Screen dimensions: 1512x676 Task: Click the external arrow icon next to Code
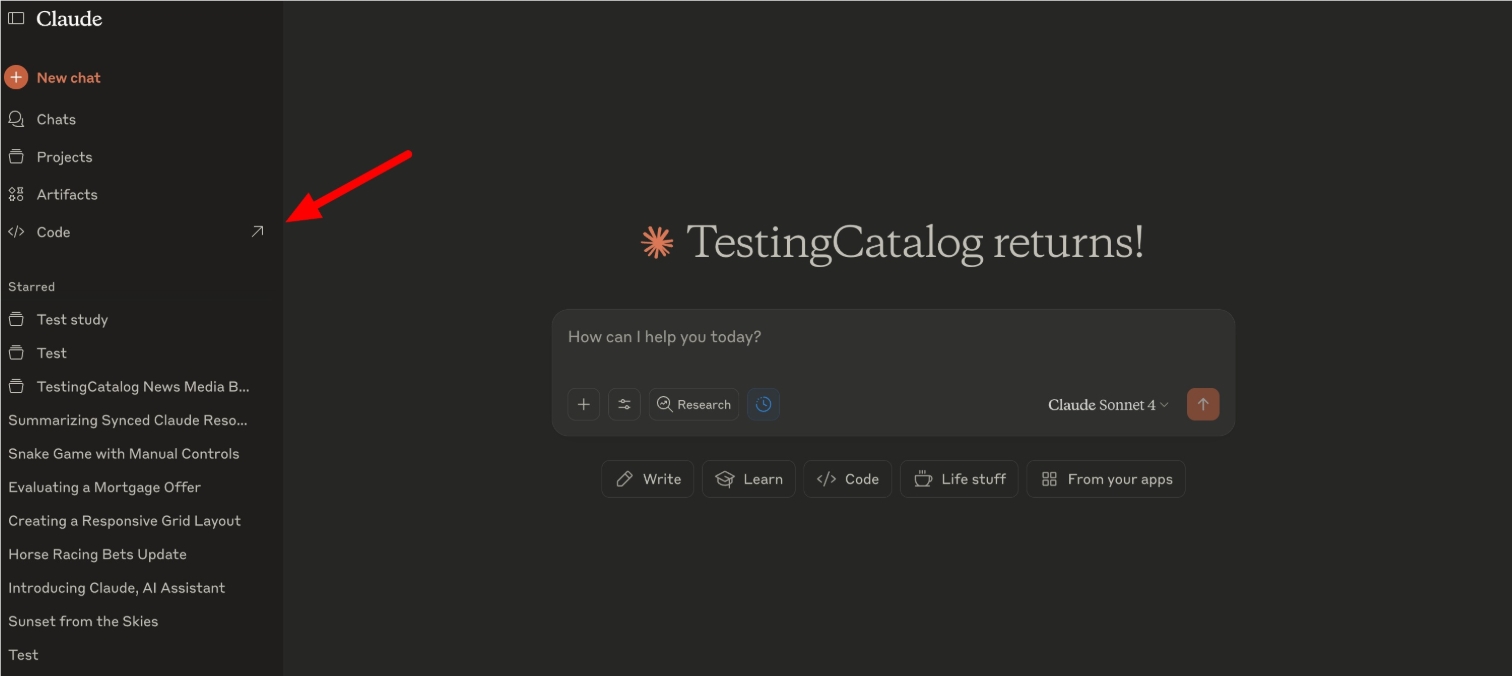257,232
